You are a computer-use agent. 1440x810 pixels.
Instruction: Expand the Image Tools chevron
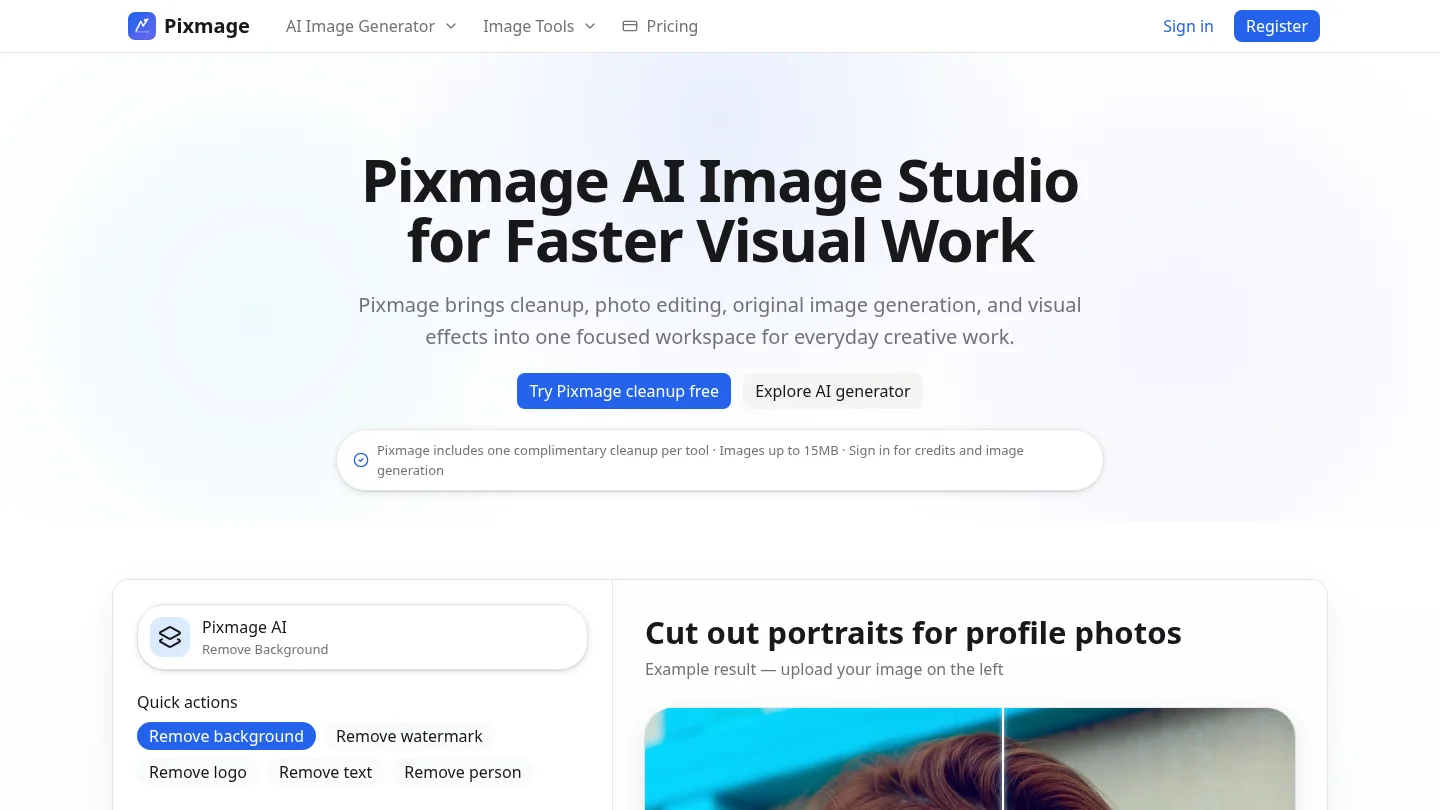click(590, 26)
